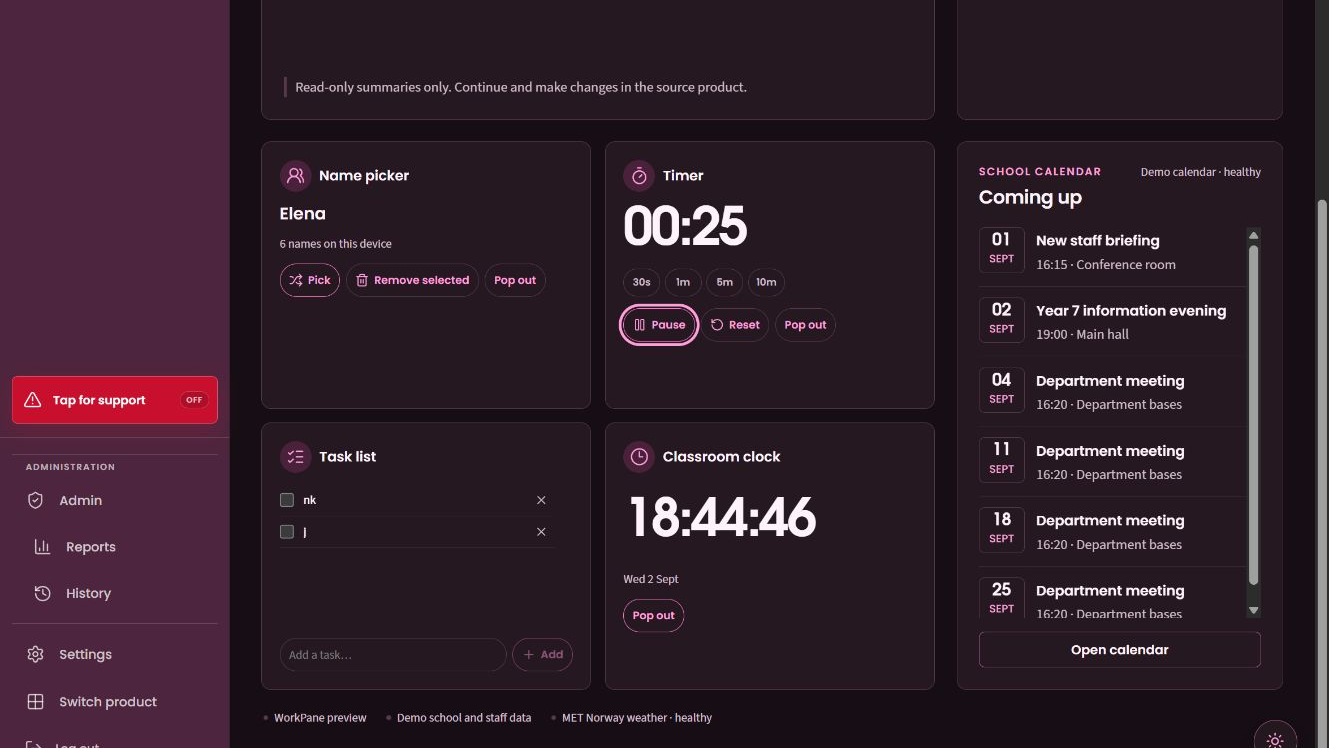Pop out the Name picker widget
The height and width of the screenshot is (748, 1329).
click(x=515, y=280)
